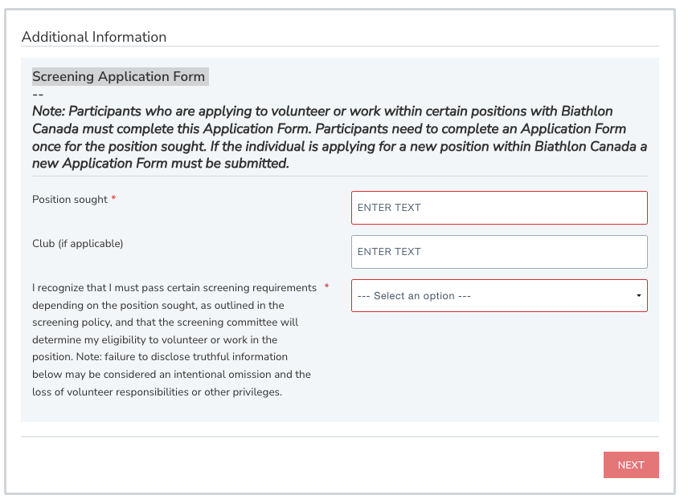Click the red asterisk beside Position sought

click(x=114, y=200)
